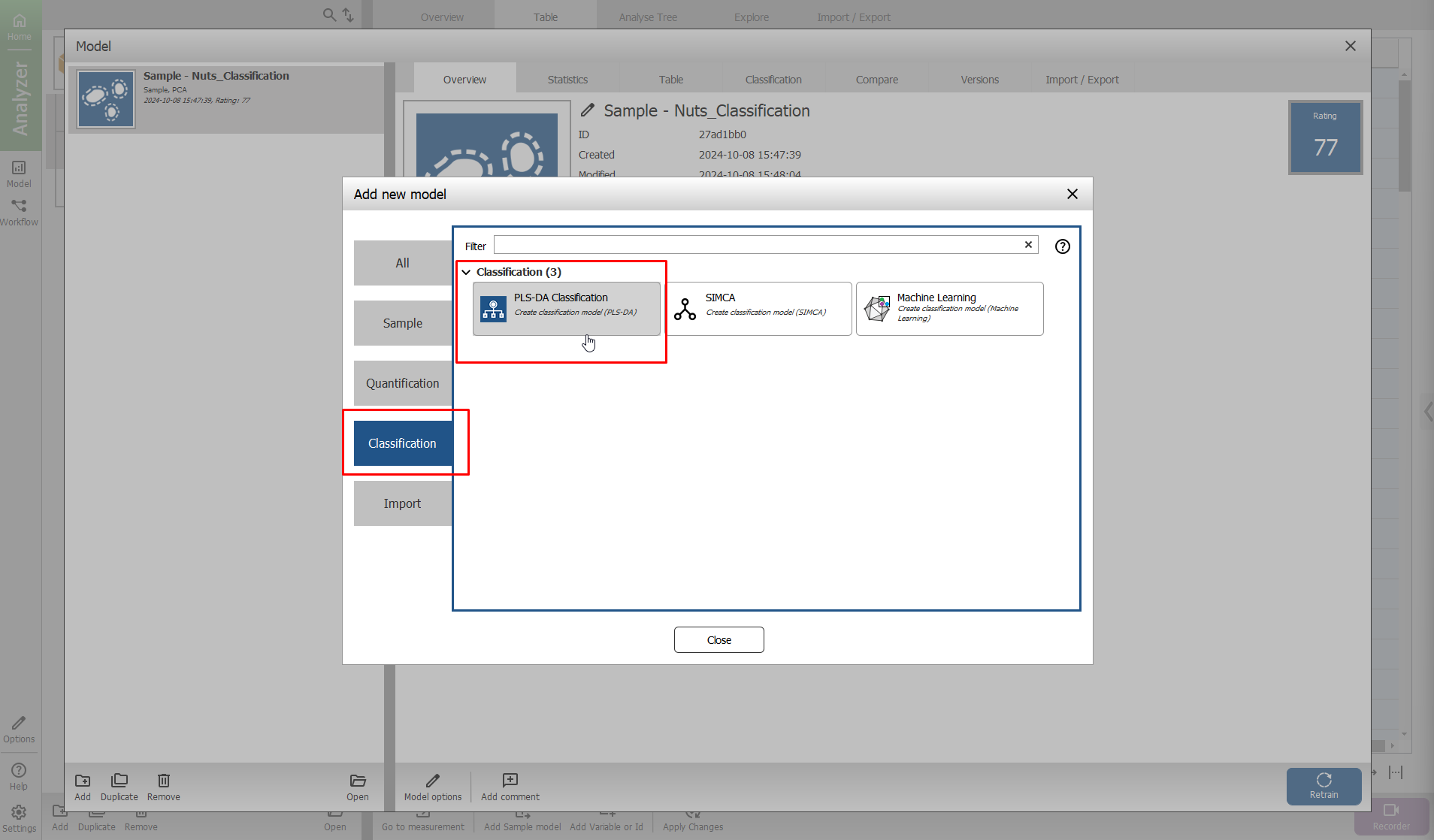The width and height of the screenshot is (1434, 840).
Task: Open help for Add new model
Action: point(1062,246)
